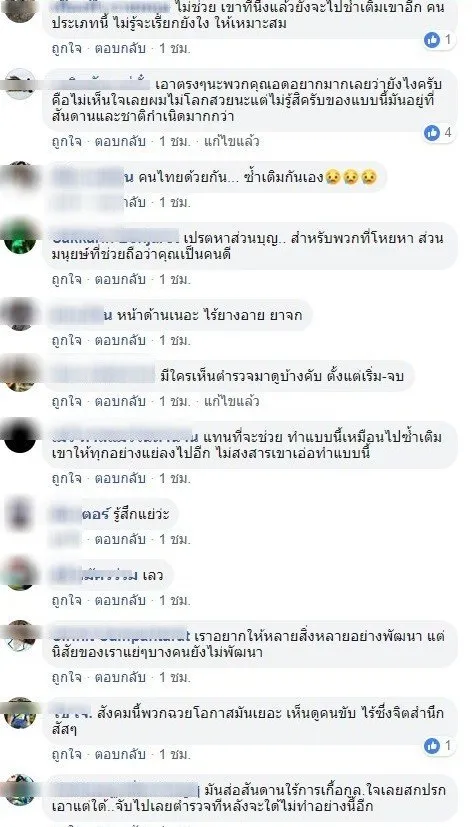This screenshot has width=472, height=827.
Task: Click the like reaction icon showing 4
Action: tap(432, 133)
